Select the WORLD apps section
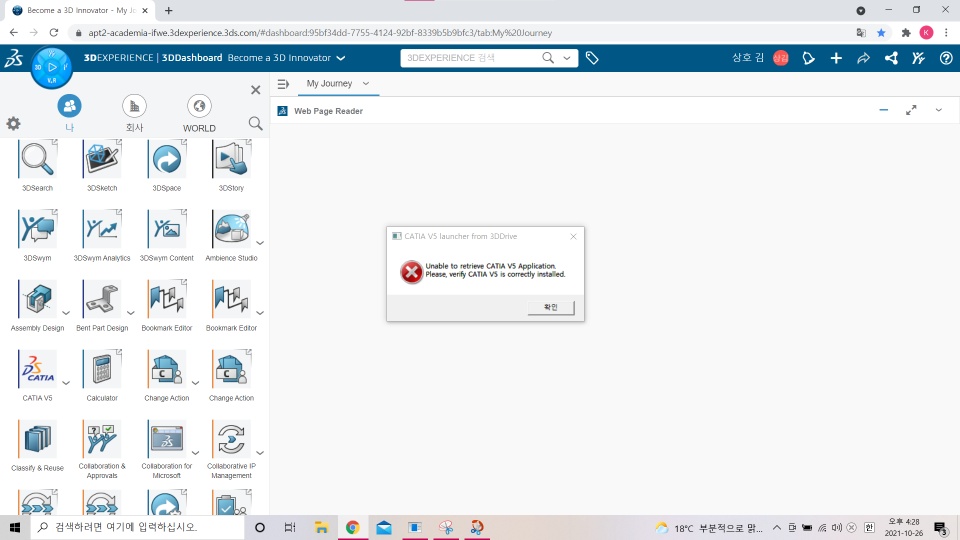Screen dimensions: 960x540 (199, 114)
